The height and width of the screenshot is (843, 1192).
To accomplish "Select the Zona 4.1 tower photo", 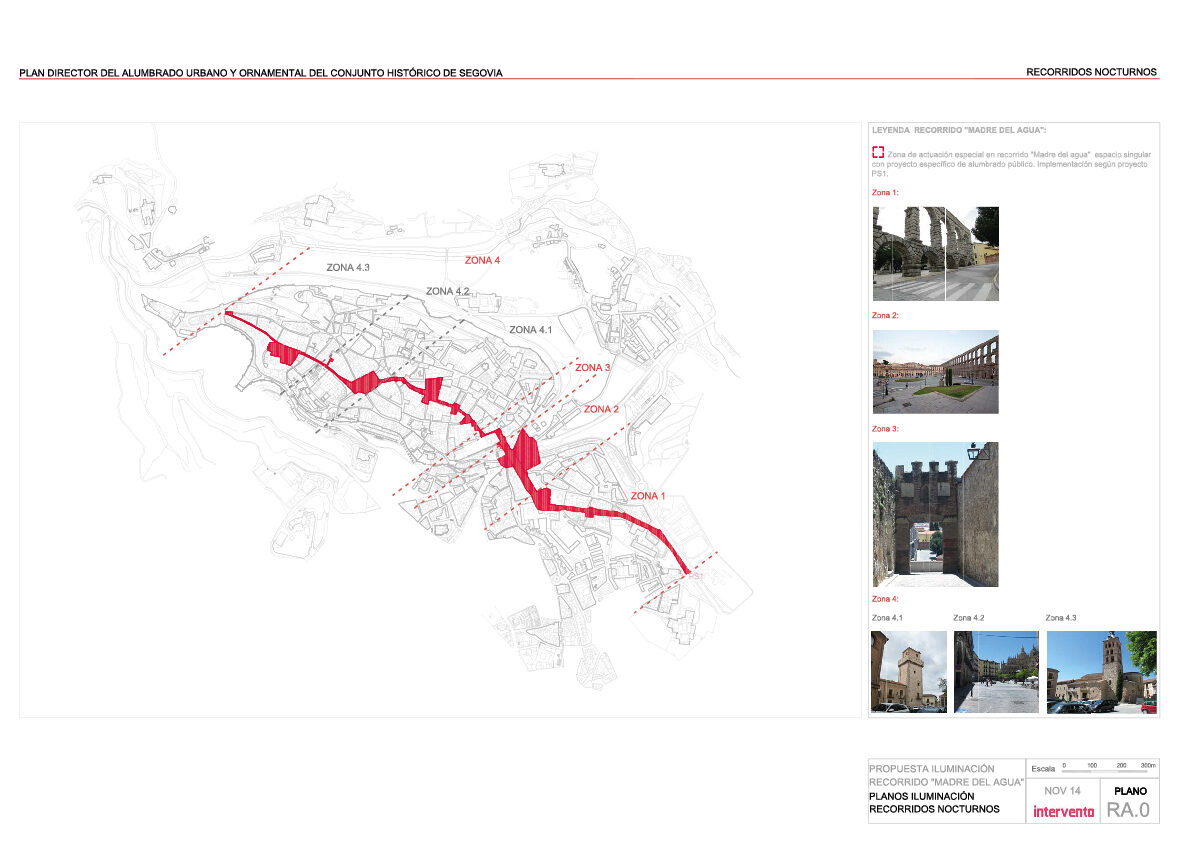I will 908,671.
